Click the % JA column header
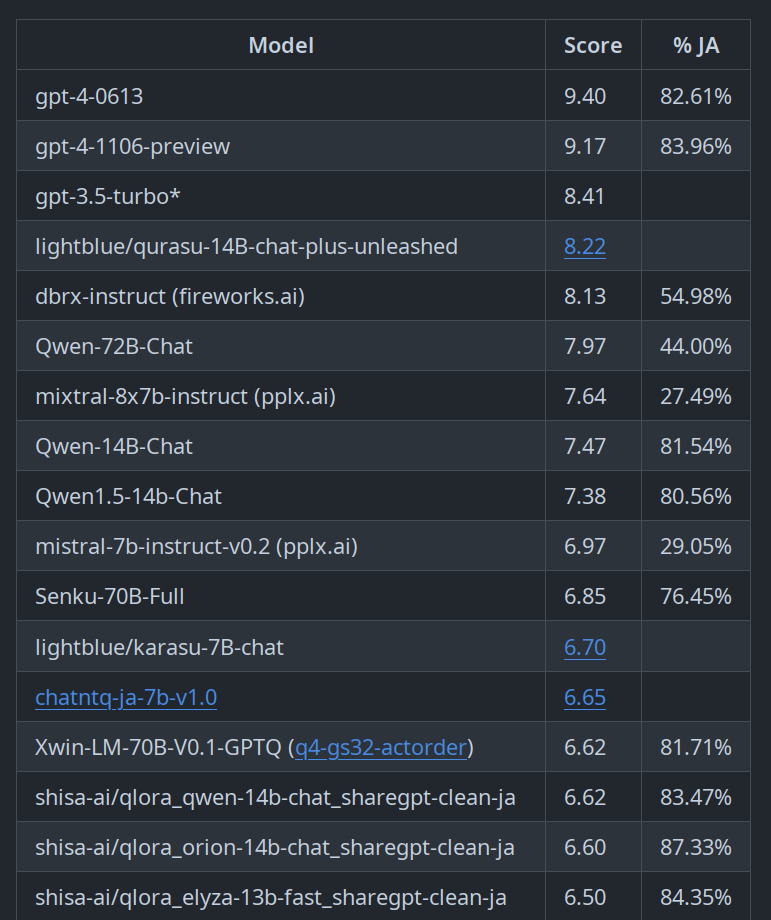This screenshot has height=920, width=771. (x=696, y=45)
